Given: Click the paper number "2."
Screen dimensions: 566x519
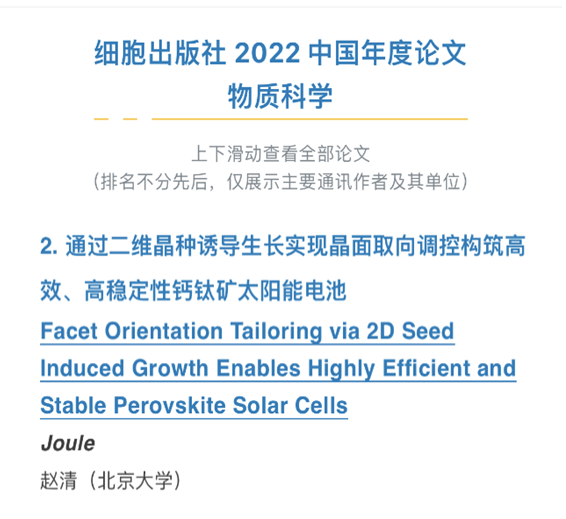Looking at the screenshot, I should pos(49,247).
